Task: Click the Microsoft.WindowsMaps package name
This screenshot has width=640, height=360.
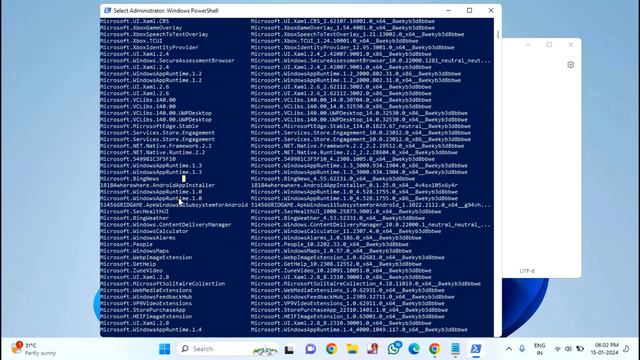Action: pyautogui.click(x=135, y=251)
